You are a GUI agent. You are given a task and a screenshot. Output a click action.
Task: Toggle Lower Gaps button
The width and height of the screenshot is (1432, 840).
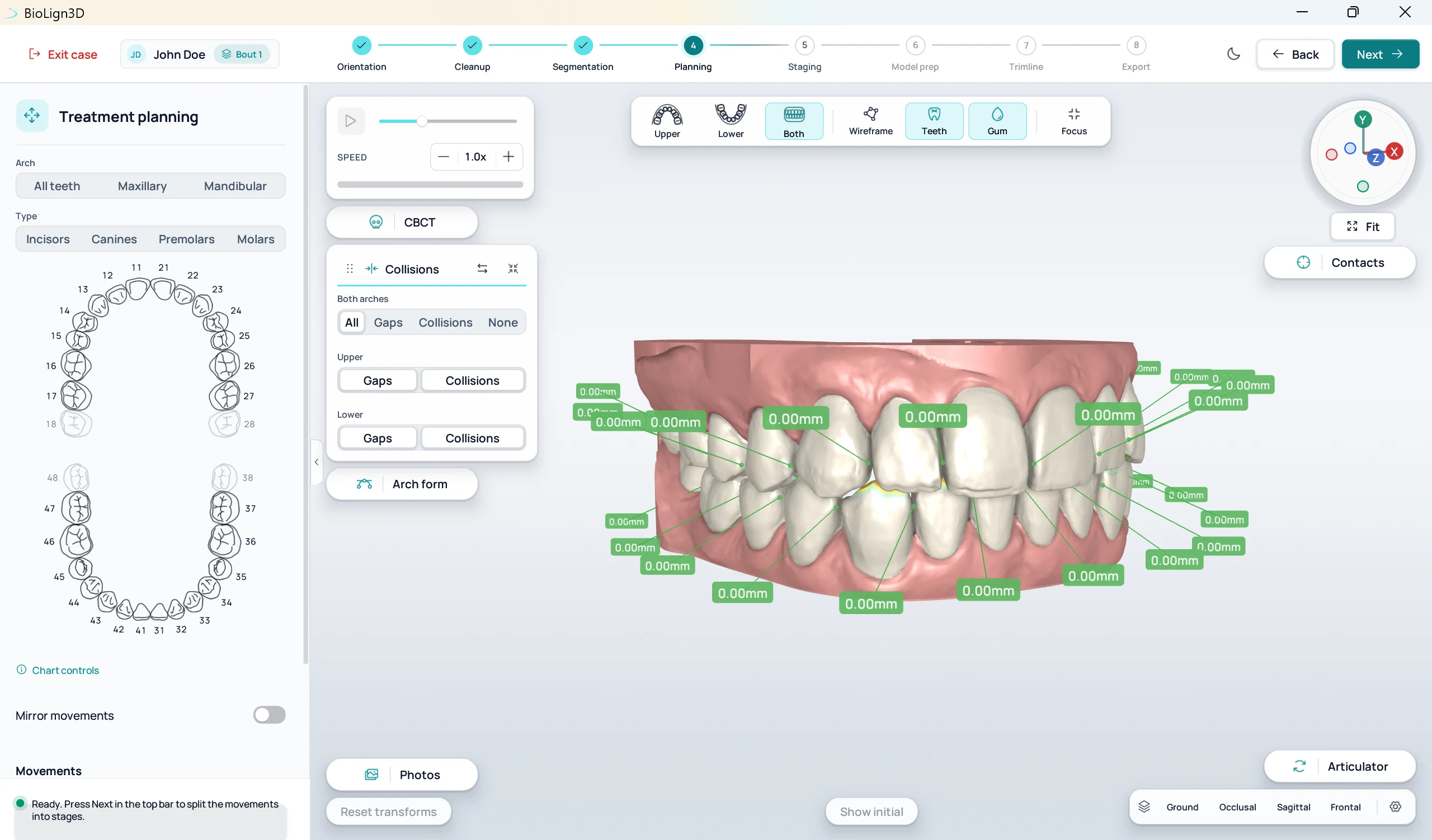tap(378, 438)
